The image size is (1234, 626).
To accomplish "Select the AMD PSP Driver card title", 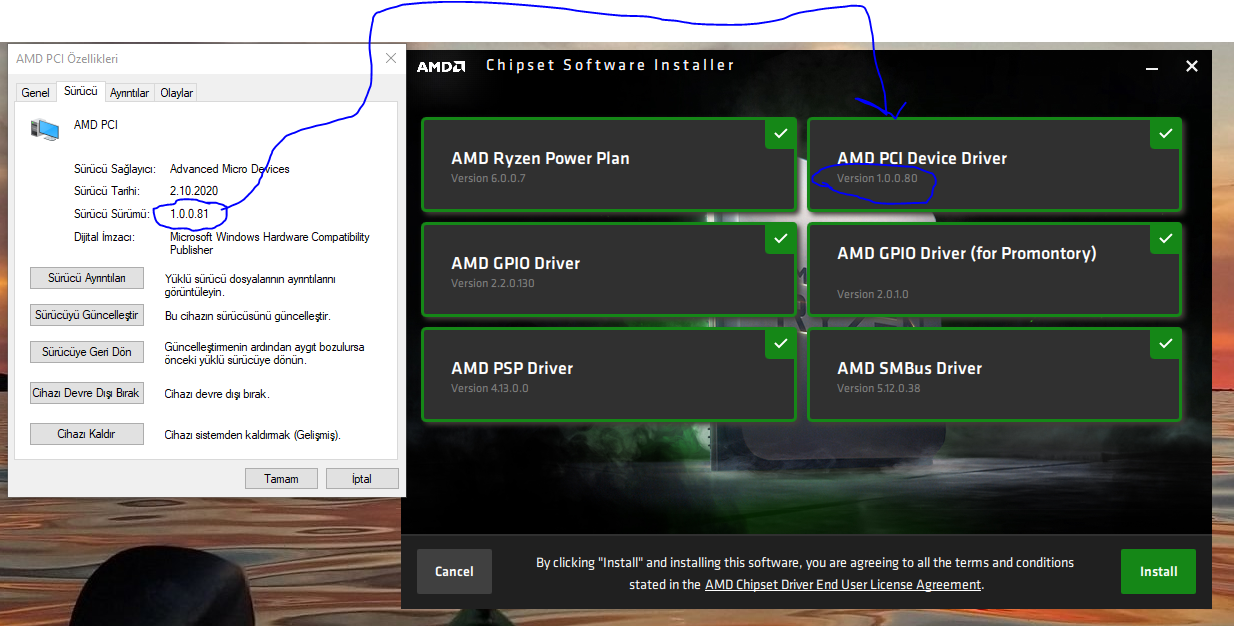I will 512,368.
